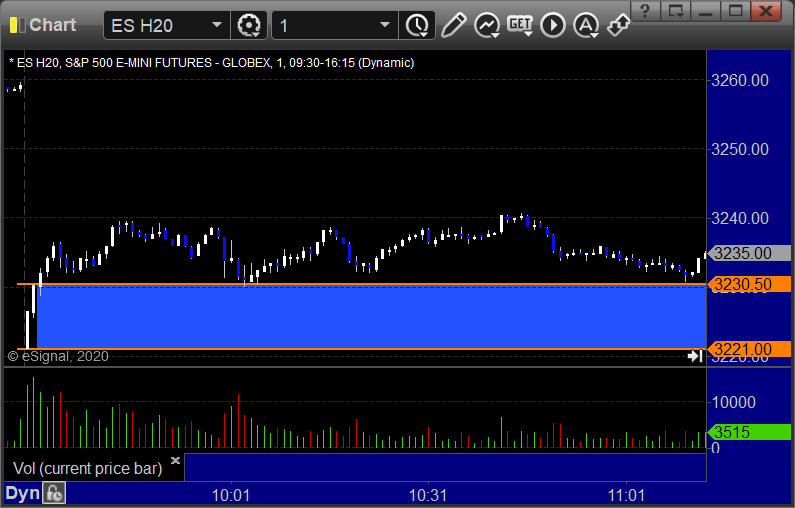This screenshot has height=508, width=795.
Task: Close the Vol current price bar study
Action: click(175, 461)
